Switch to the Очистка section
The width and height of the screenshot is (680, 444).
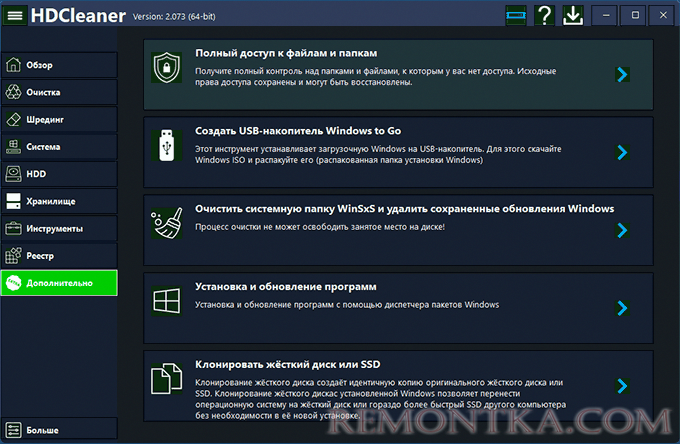59,92
